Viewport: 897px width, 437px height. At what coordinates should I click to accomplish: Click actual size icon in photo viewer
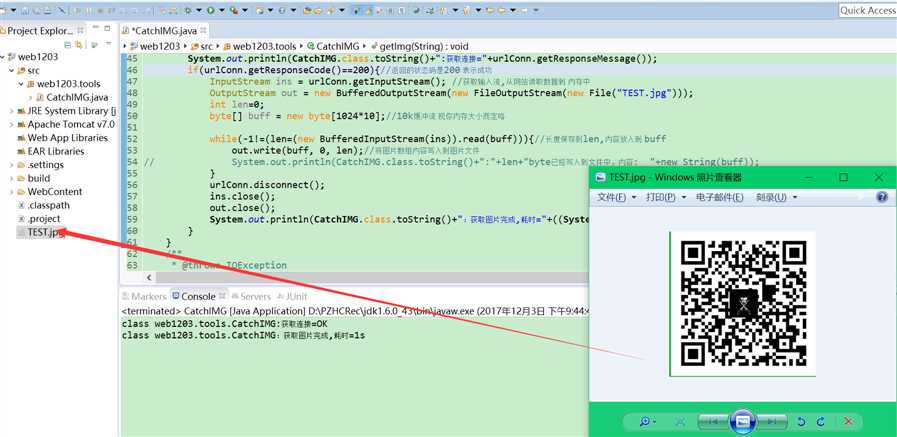(680, 422)
